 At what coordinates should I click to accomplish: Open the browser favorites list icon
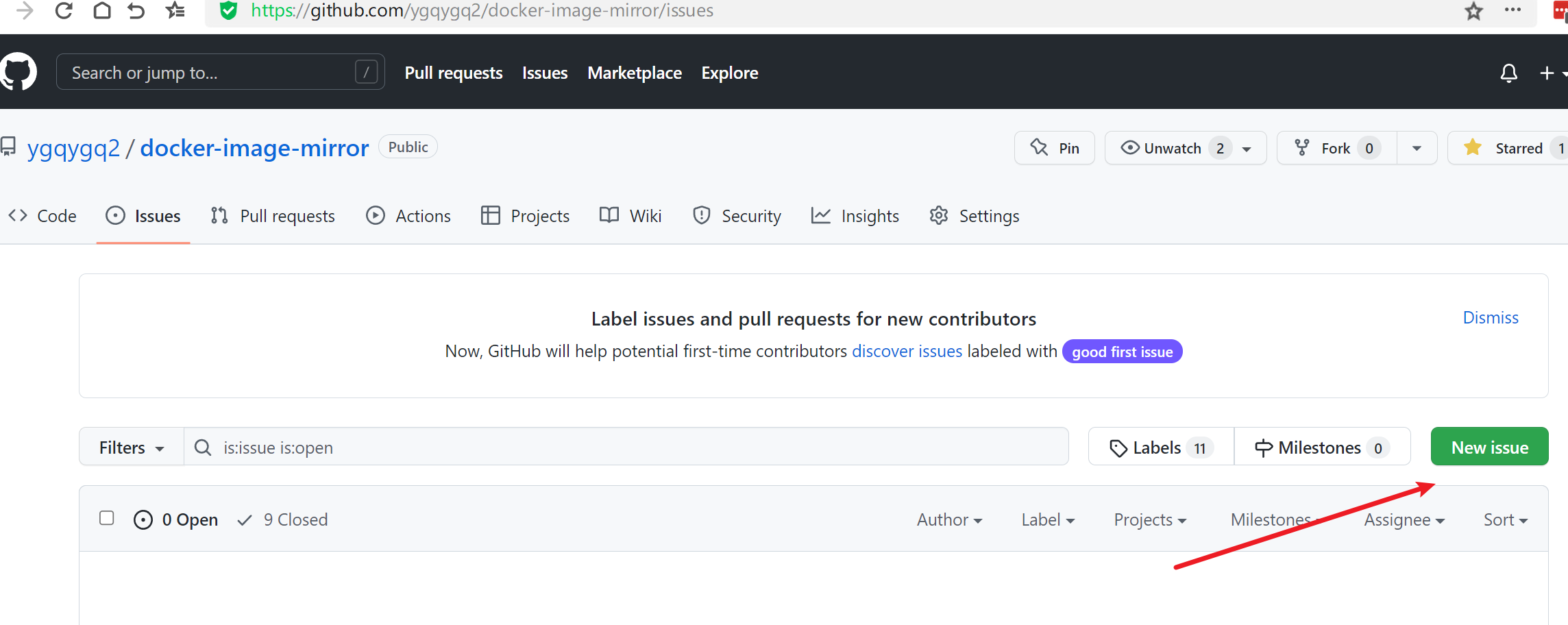(x=175, y=10)
